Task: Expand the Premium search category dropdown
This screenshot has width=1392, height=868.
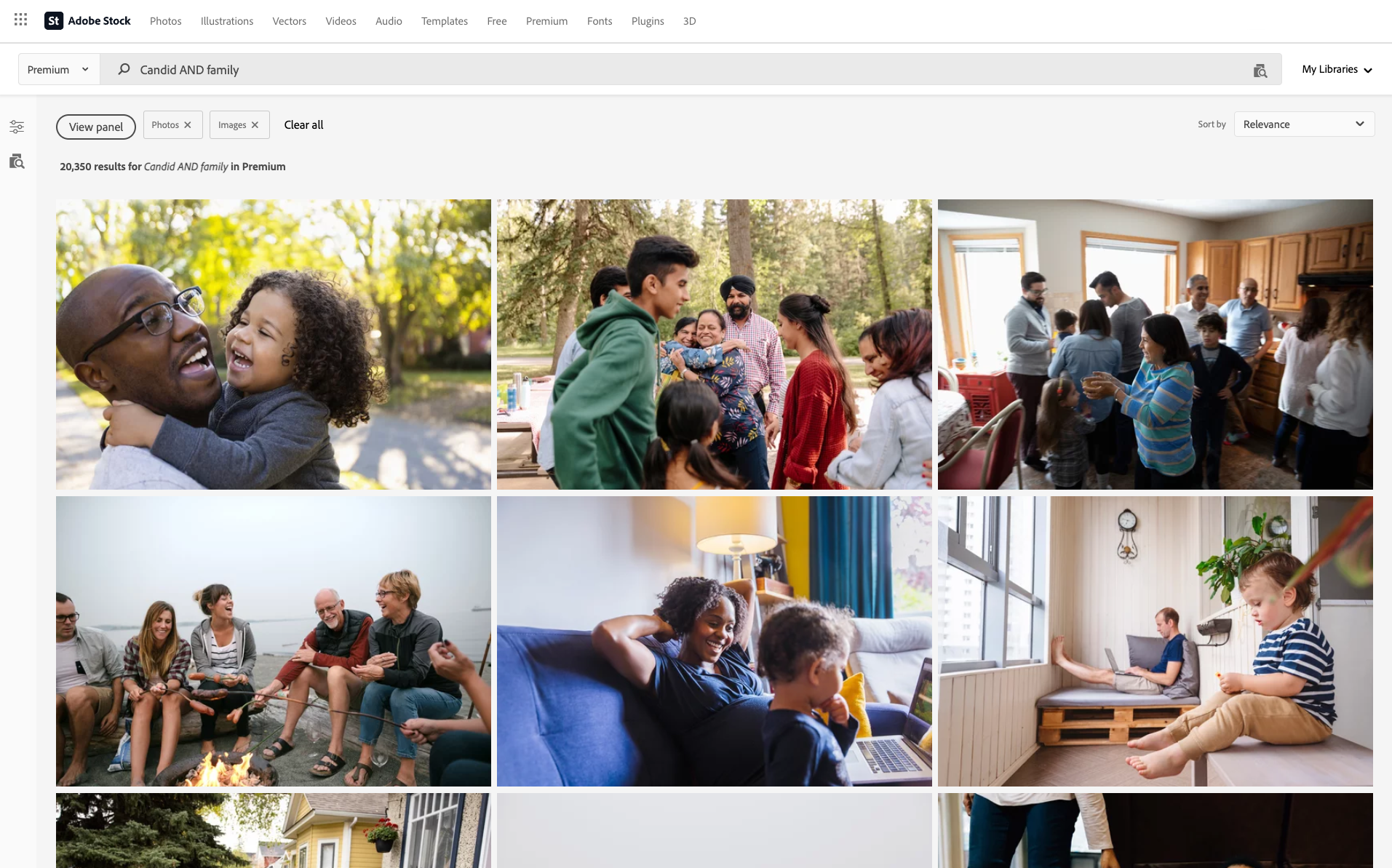Action: [x=59, y=70]
